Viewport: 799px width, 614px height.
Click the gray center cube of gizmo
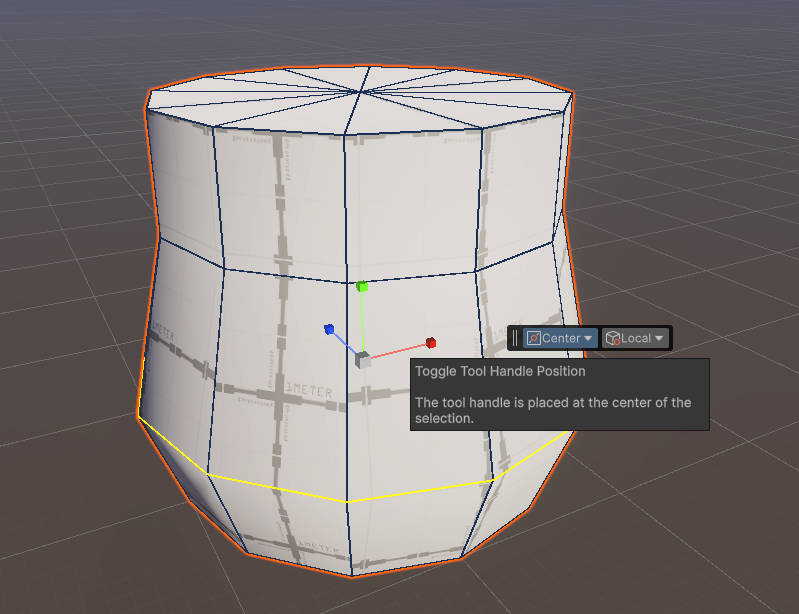click(x=363, y=360)
